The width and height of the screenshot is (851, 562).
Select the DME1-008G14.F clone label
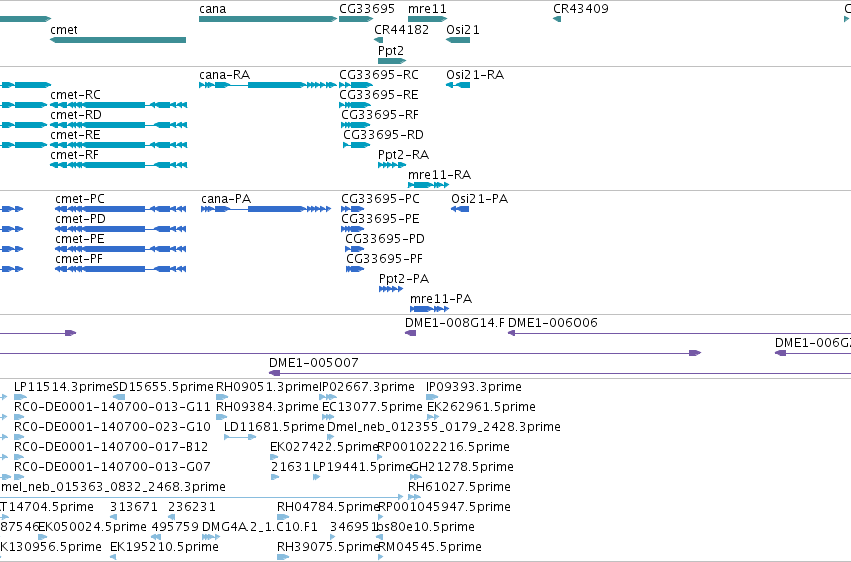click(455, 323)
